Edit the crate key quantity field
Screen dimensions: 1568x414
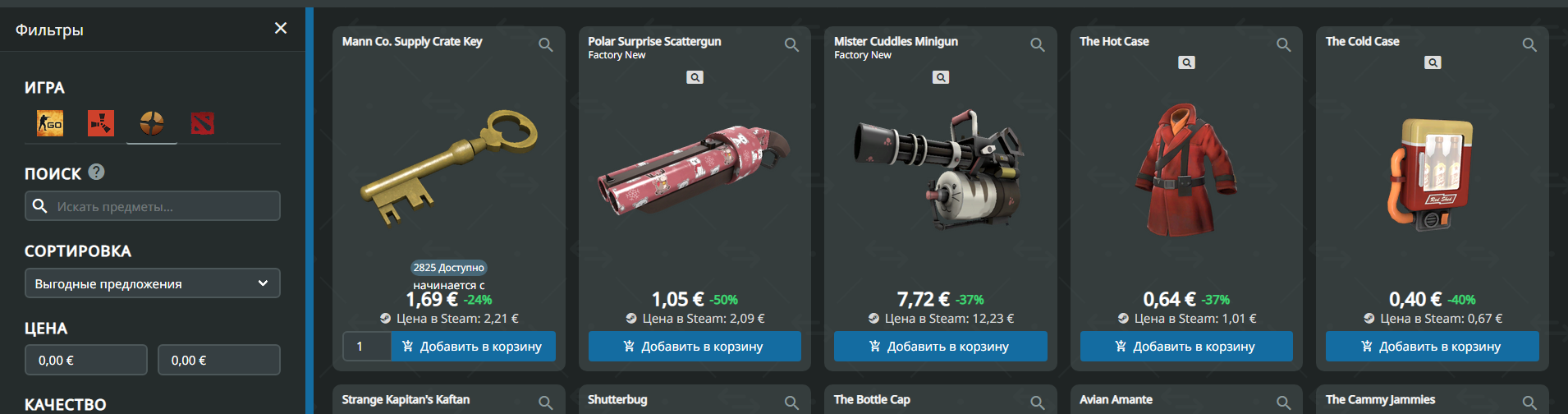(366, 347)
